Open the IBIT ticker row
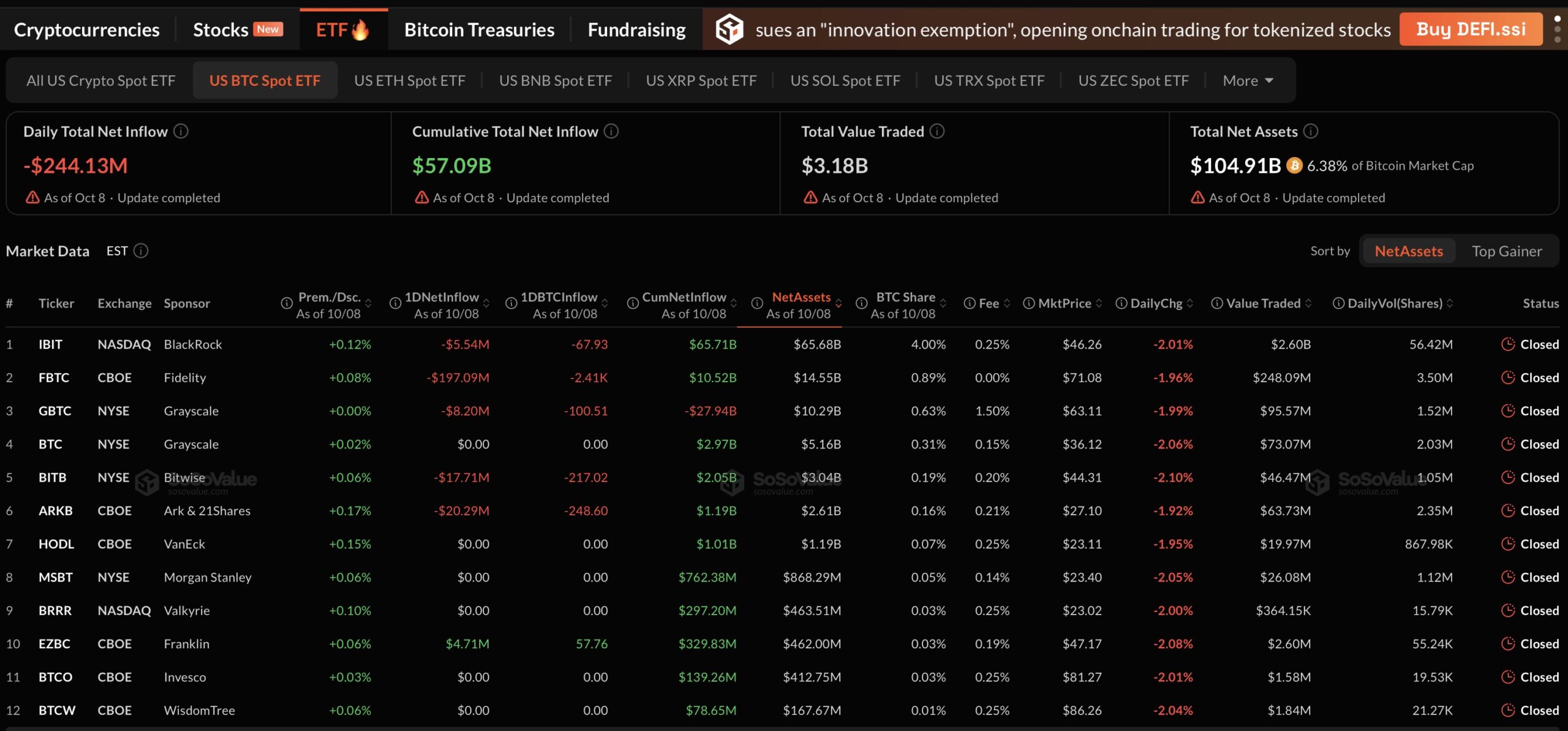The height and width of the screenshot is (731, 1568). click(783, 344)
